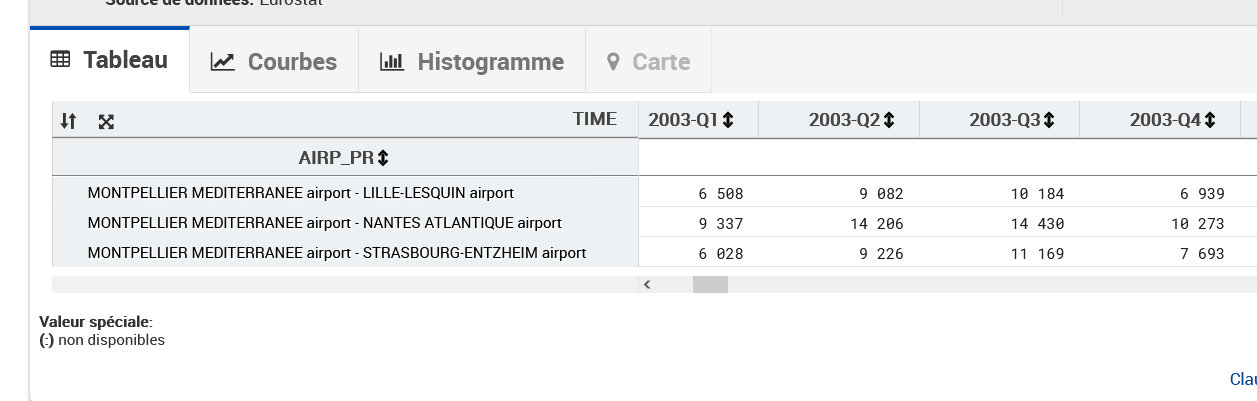The image size is (1257, 401).
Task: Expand table to fullscreen with the arrows icon
Action: click(x=106, y=121)
